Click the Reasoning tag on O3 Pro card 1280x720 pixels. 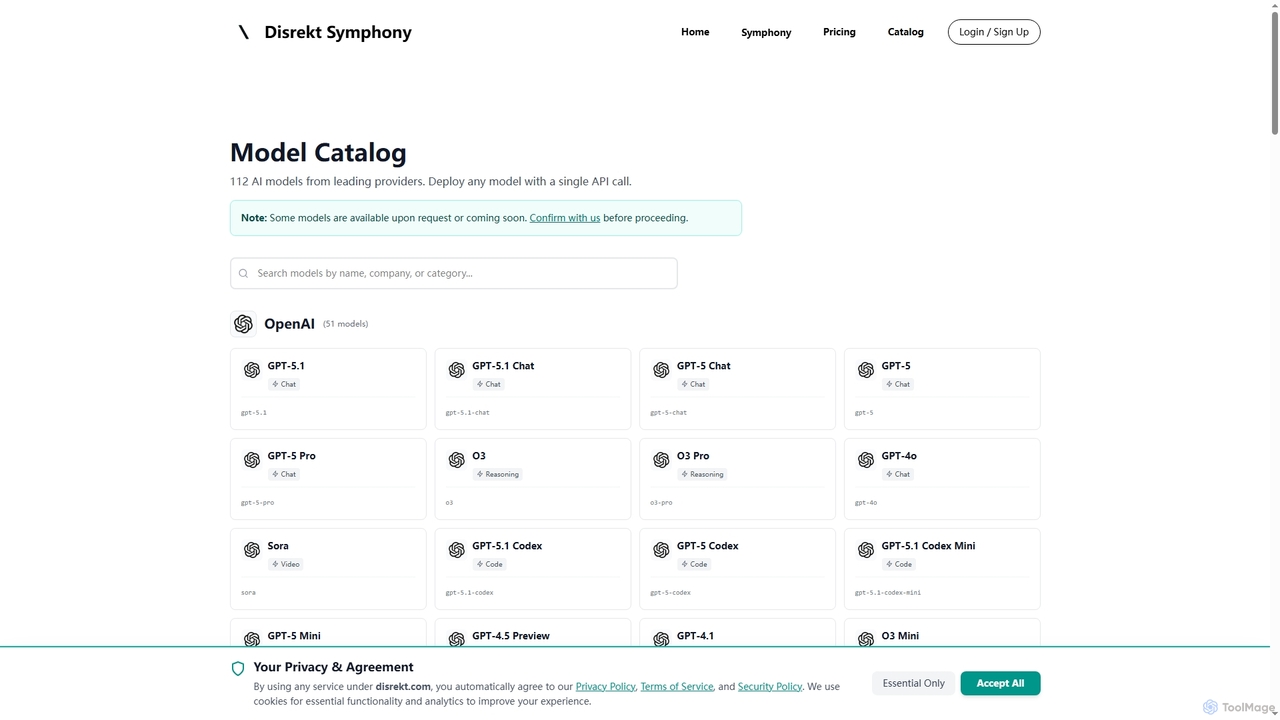(x=702, y=474)
